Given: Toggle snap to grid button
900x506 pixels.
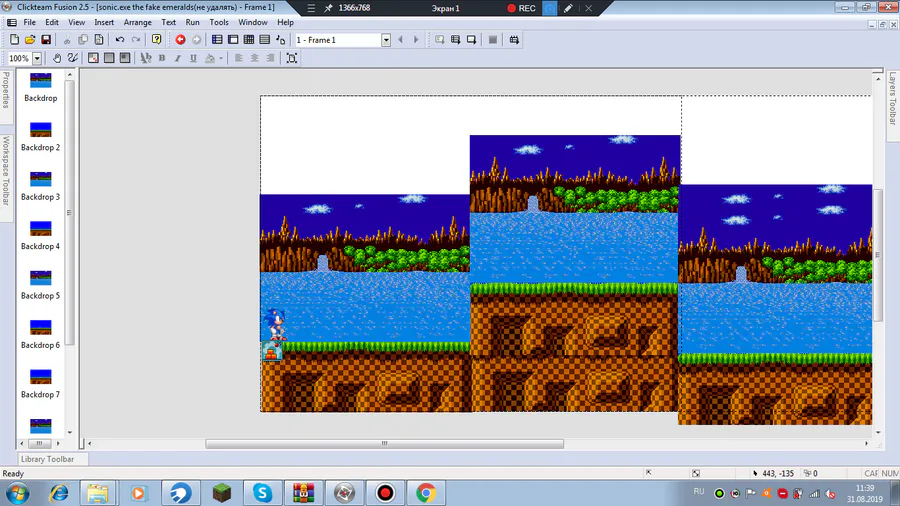Looking at the screenshot, I should pos(125,58).
